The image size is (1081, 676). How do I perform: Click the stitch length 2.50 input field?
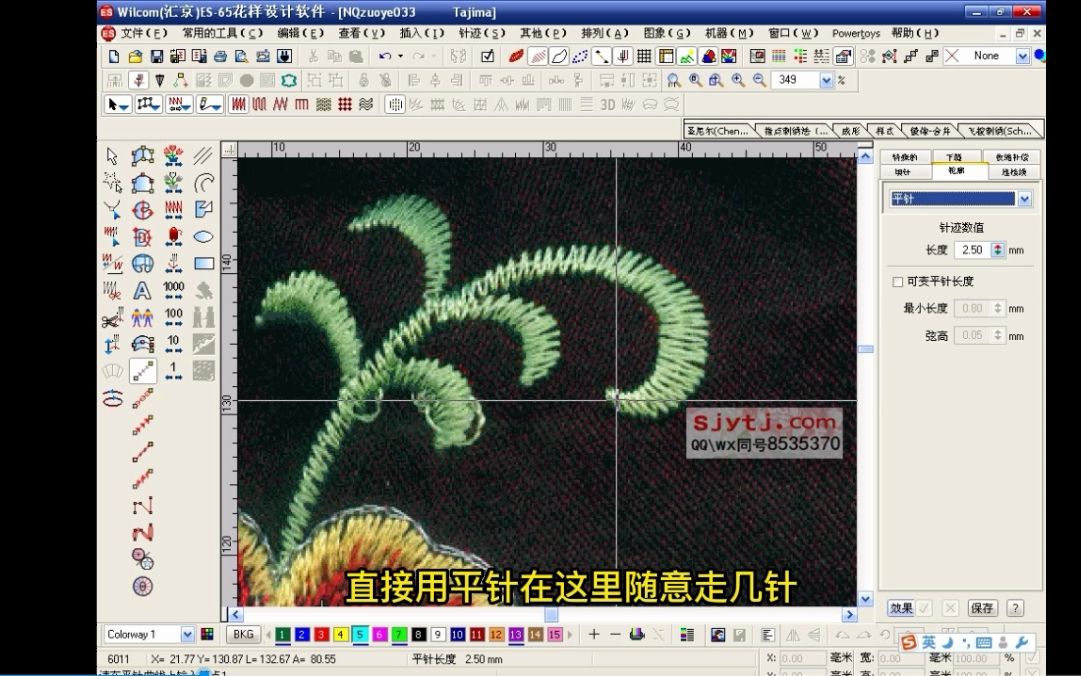coord(974,249)
